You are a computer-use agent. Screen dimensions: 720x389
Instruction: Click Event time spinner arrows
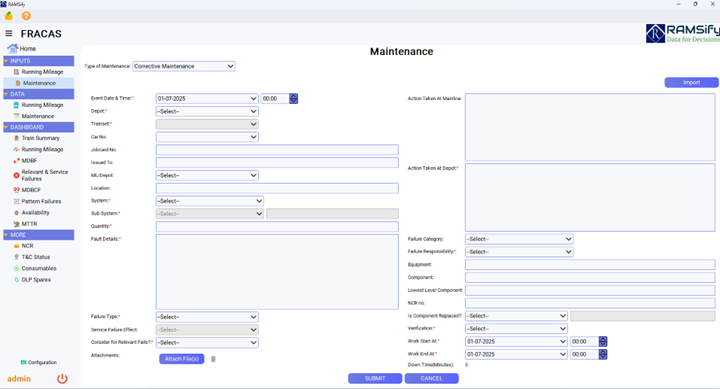pos(293,99)
